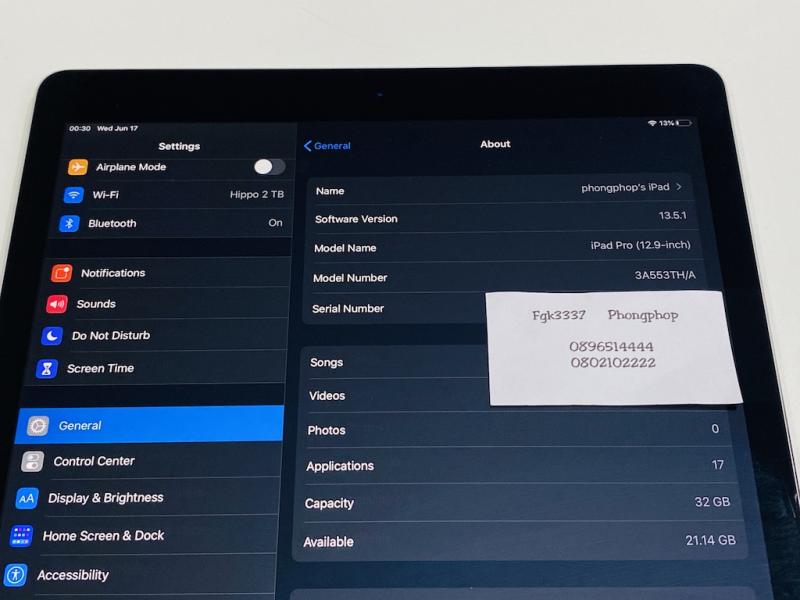Tap the General gear icon

38,426
